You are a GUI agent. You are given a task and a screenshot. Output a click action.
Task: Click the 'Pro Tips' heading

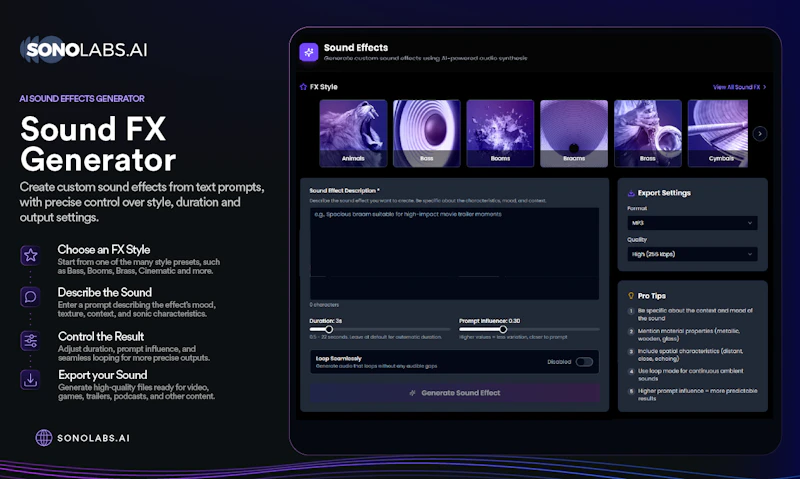click(x=652, y=296)
